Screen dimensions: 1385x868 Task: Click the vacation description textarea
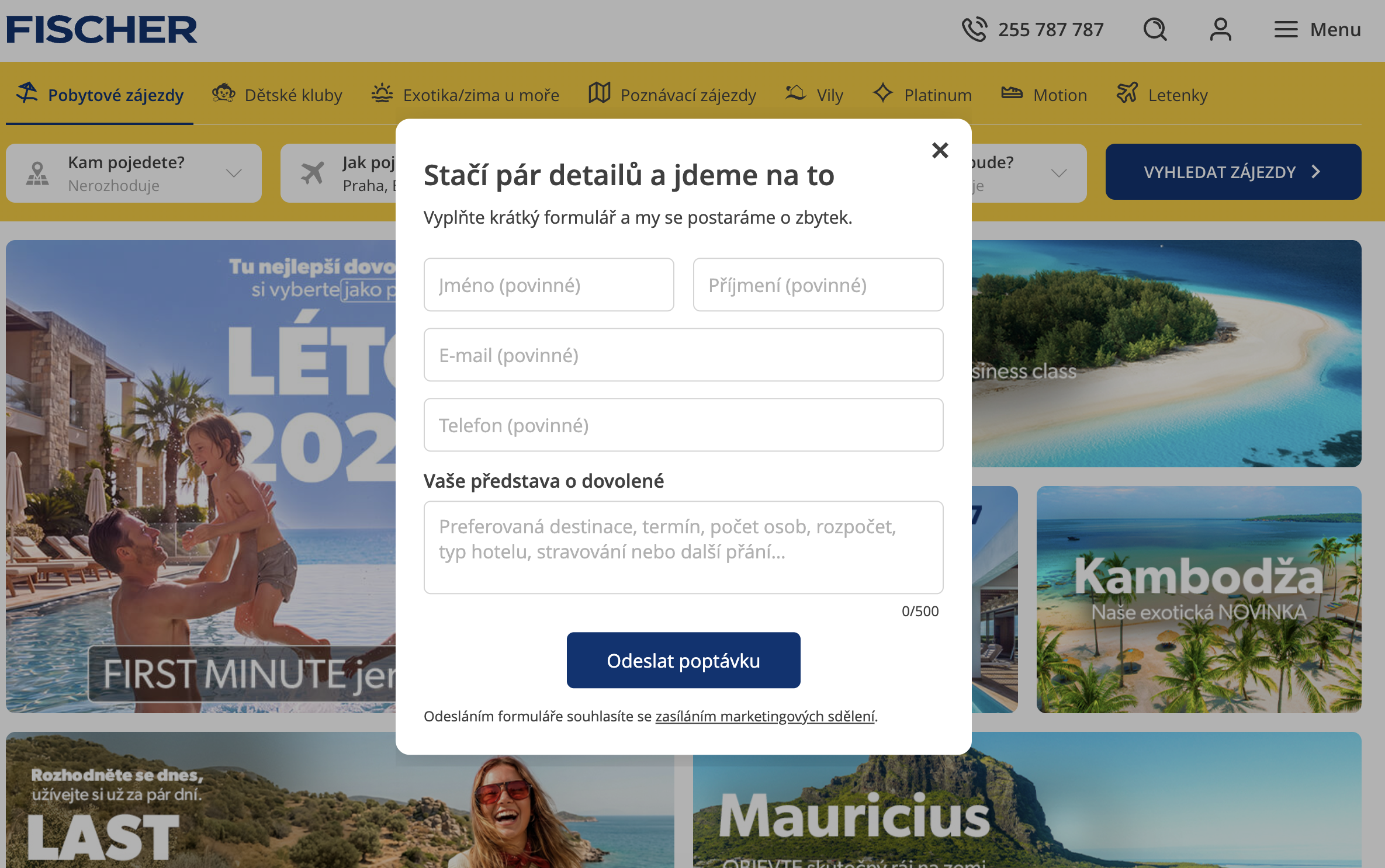coord(684,547)
